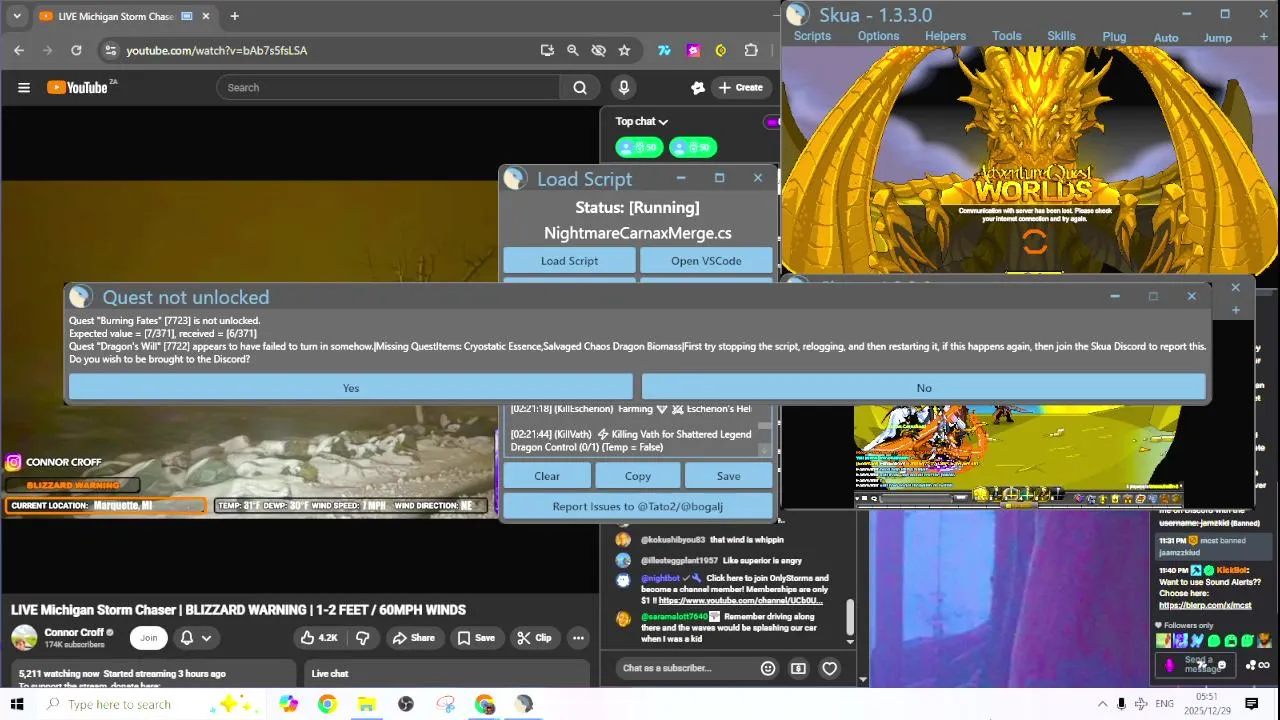Click the YouTube search magnifier button
The image size is (1280, 720).
coord(580,88)
